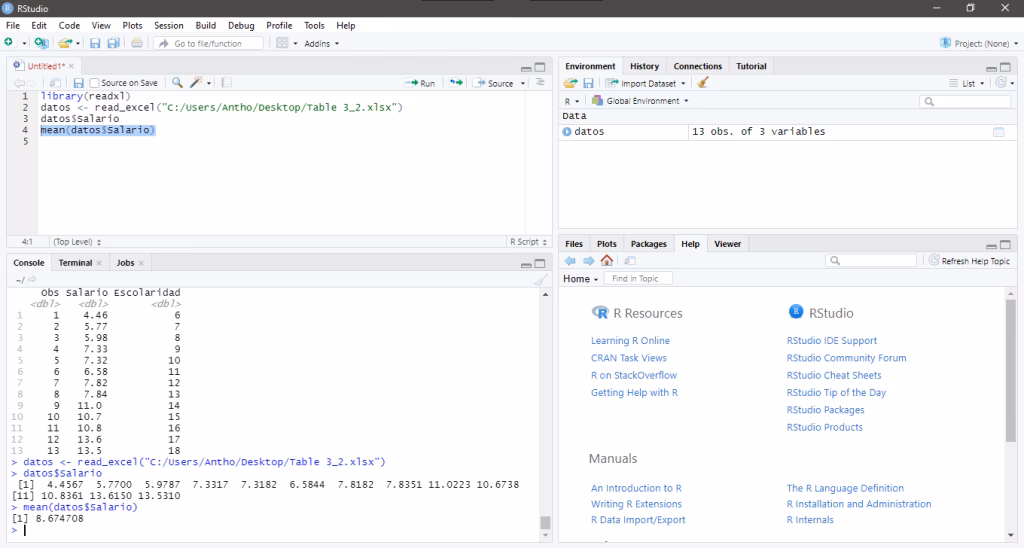
Task: Open the Source options dropdown arrow
Action: point(522,84)
